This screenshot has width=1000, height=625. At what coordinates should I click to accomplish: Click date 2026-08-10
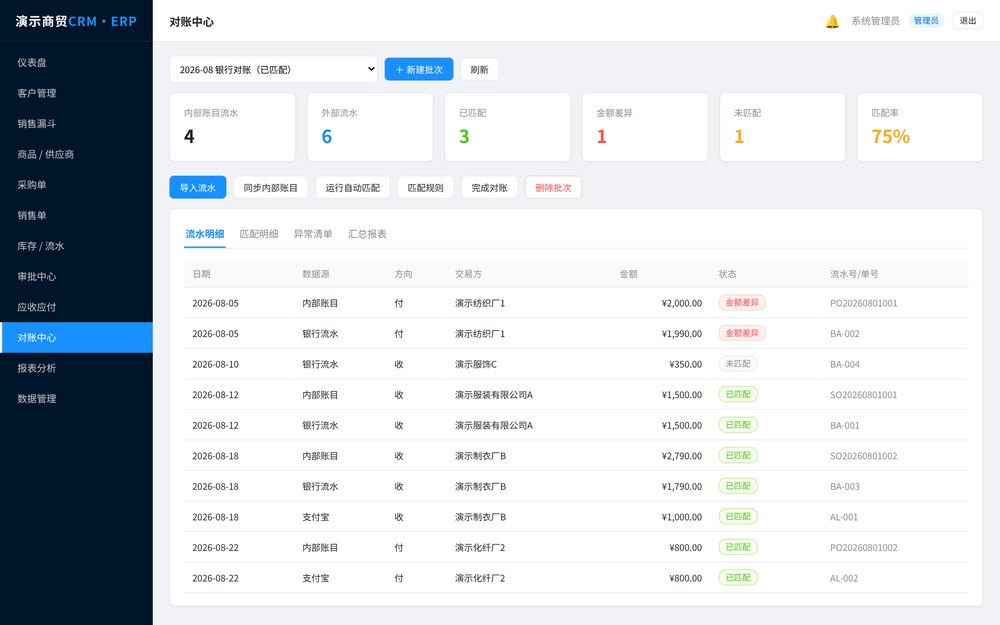tap(216, 365)
